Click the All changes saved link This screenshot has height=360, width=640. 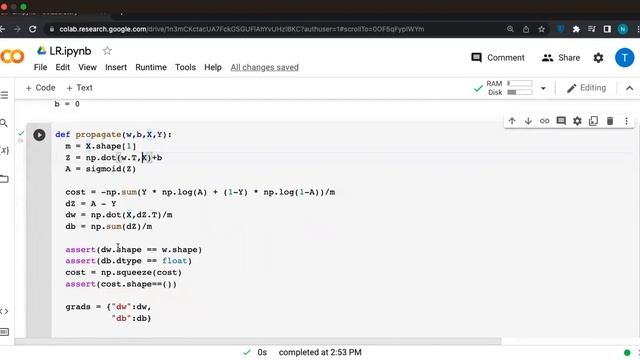tap(264, 67)
